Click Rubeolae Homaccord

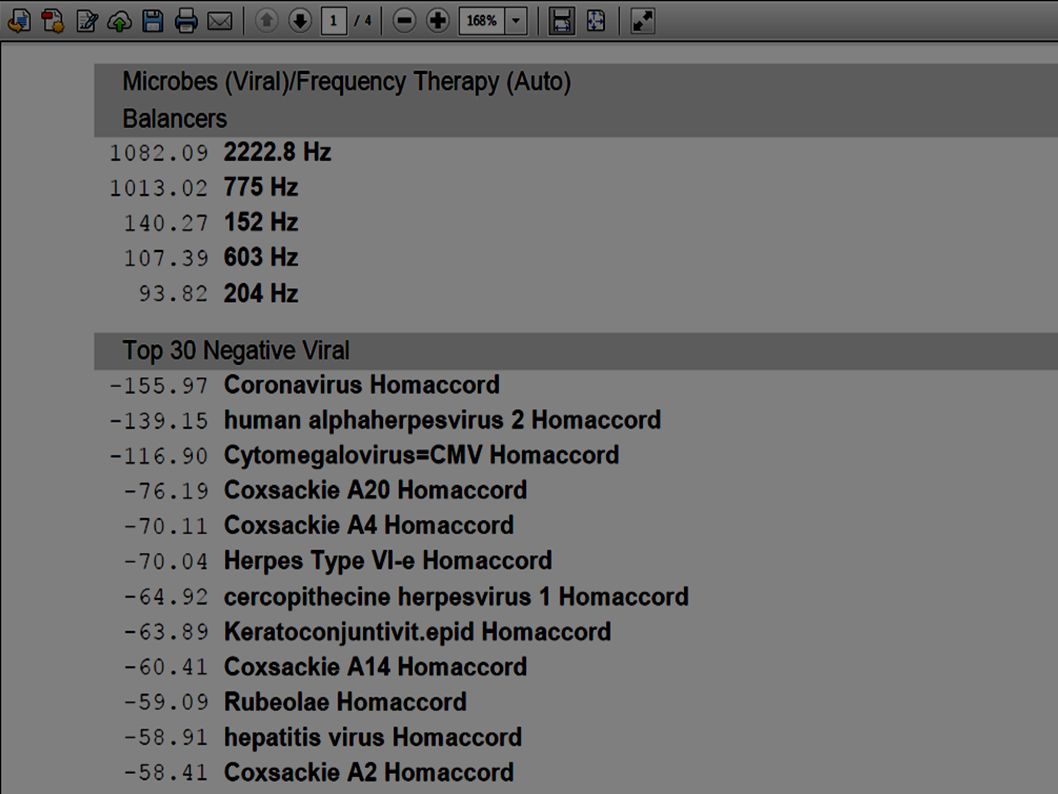pyautogui.click(x=345, y=702)
